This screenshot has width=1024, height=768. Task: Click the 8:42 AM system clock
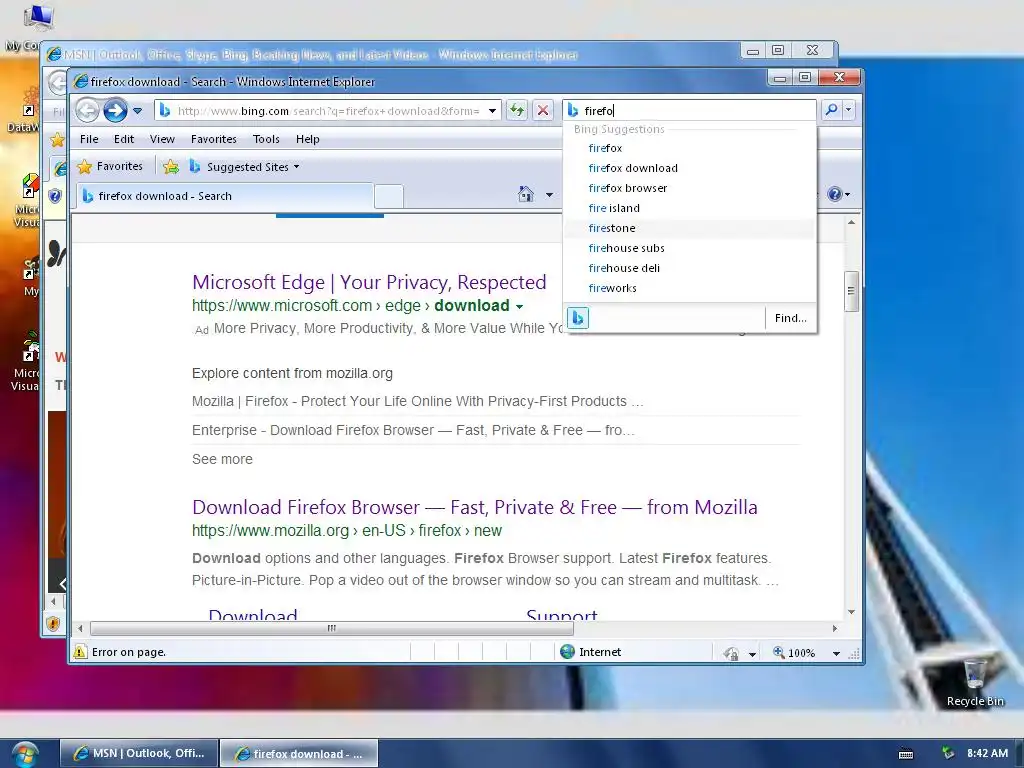click(x=987, y=753)
